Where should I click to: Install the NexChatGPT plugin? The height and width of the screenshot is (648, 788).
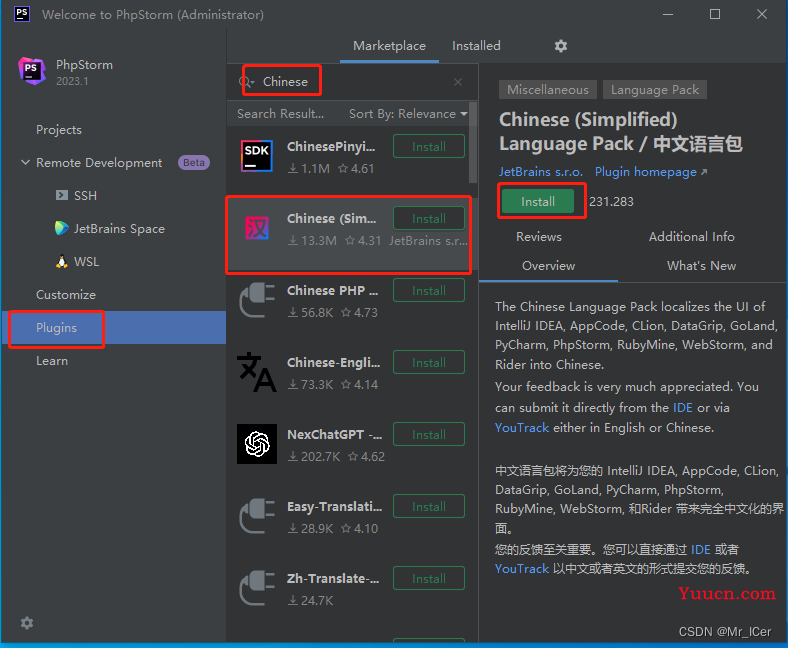tap(429, 434)
